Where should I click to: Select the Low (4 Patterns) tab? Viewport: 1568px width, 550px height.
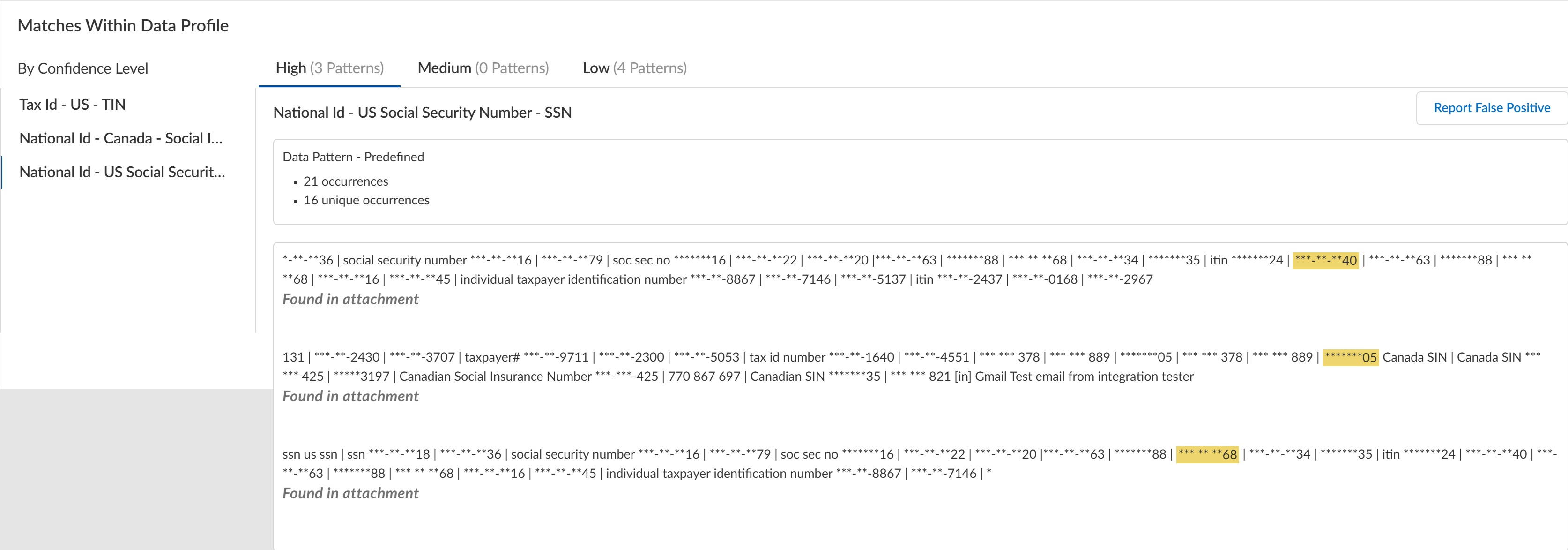tap(634, 68)
